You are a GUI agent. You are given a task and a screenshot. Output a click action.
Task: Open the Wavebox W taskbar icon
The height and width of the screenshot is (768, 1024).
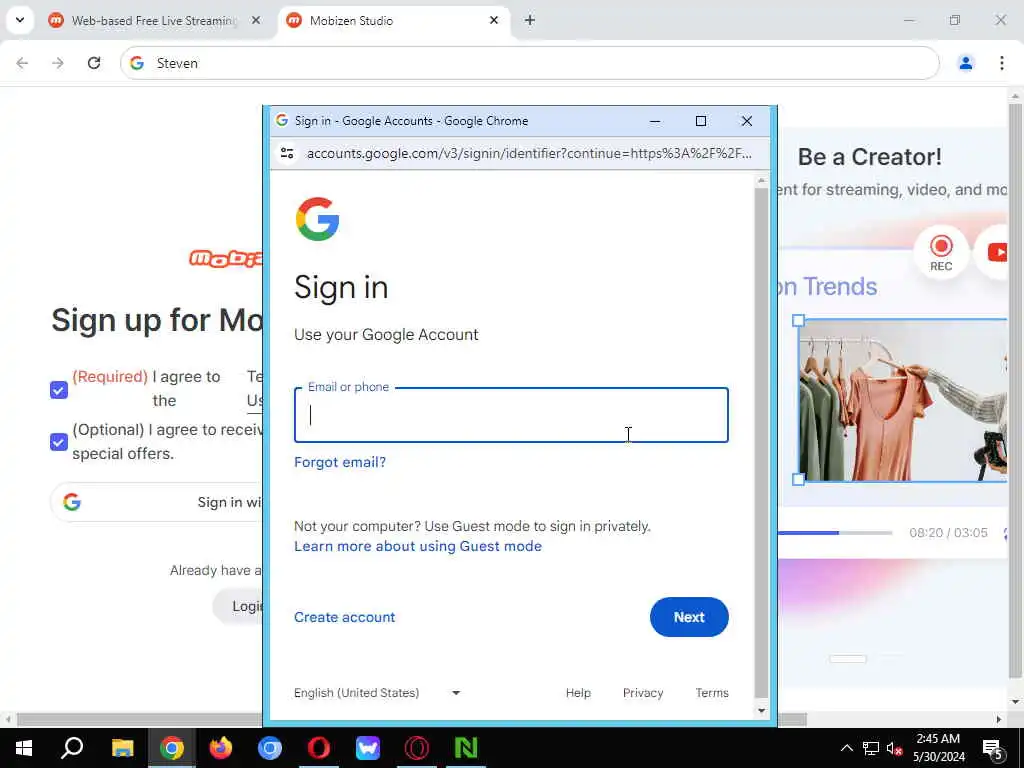368,748
